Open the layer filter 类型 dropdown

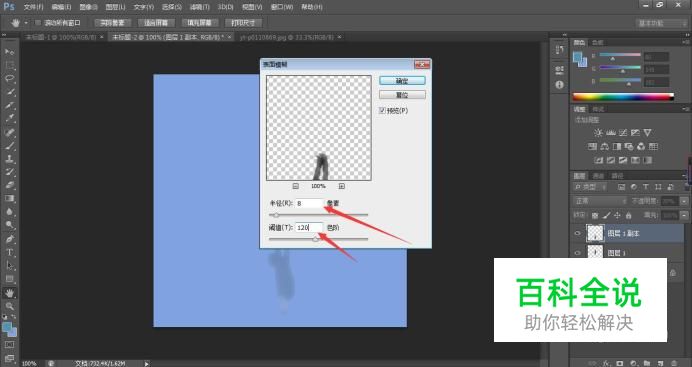coord(590,187)
